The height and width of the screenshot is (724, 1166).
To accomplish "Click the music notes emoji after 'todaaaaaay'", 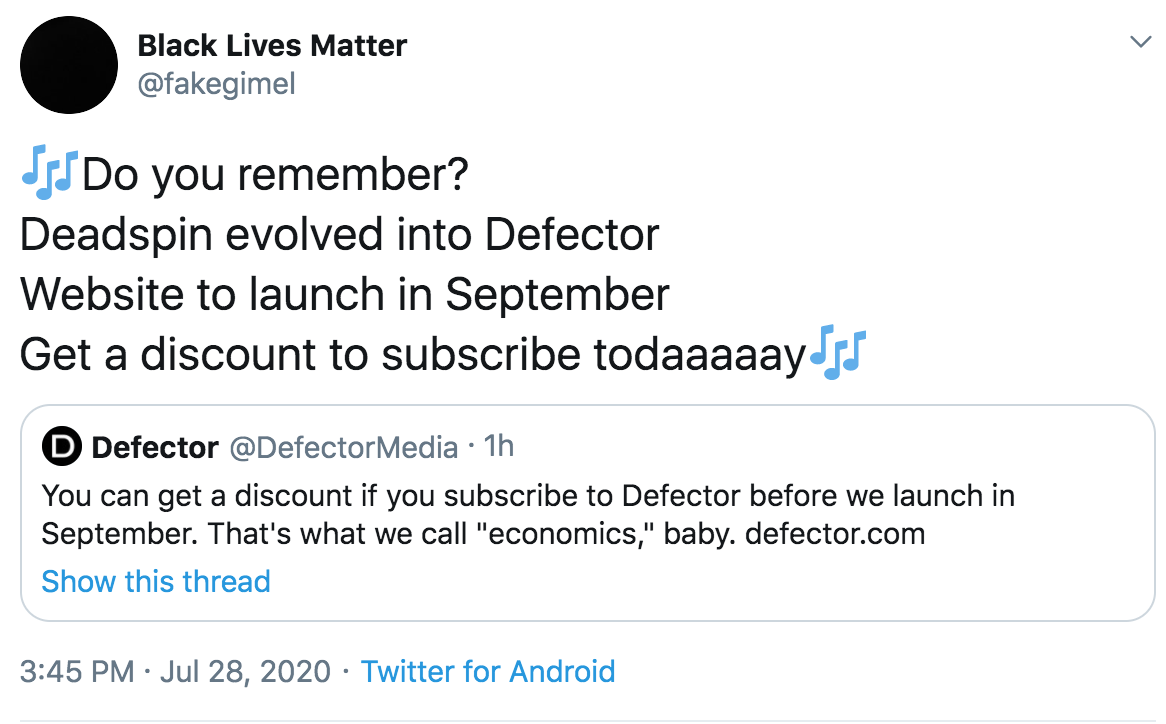I will coord(837,354).
